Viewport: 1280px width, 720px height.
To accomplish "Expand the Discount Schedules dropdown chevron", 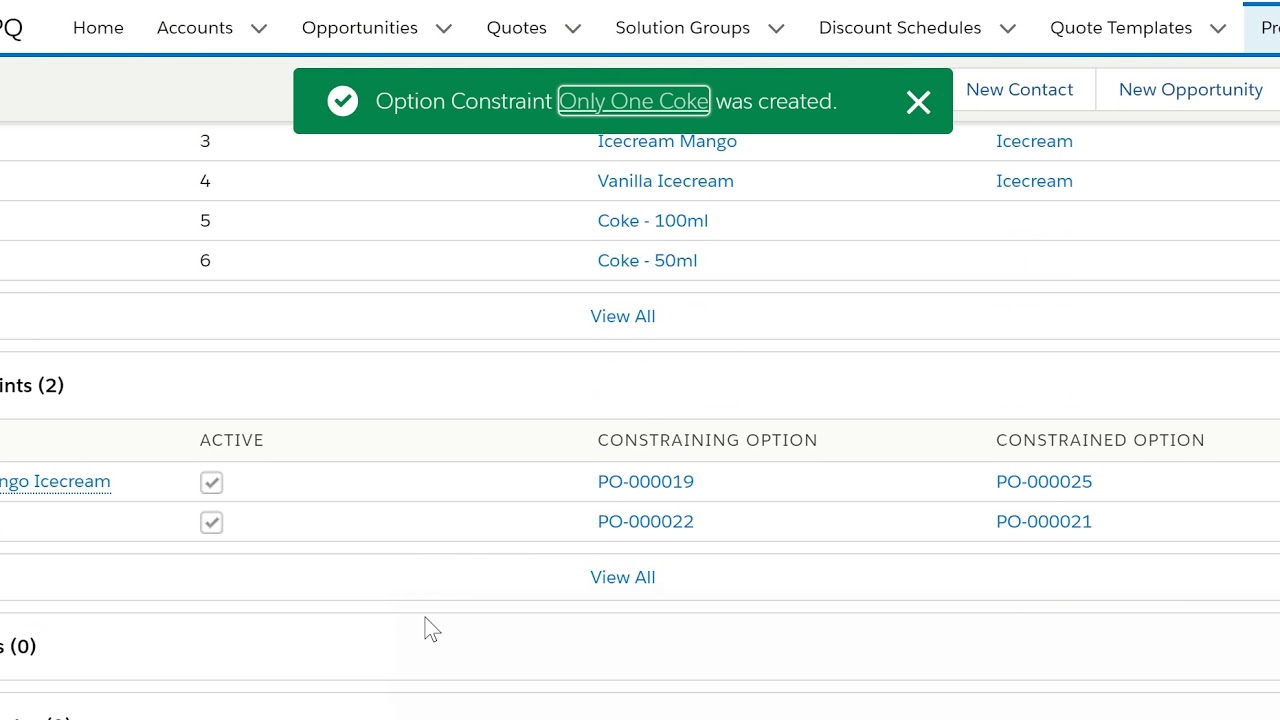I will click(1008, 28).
